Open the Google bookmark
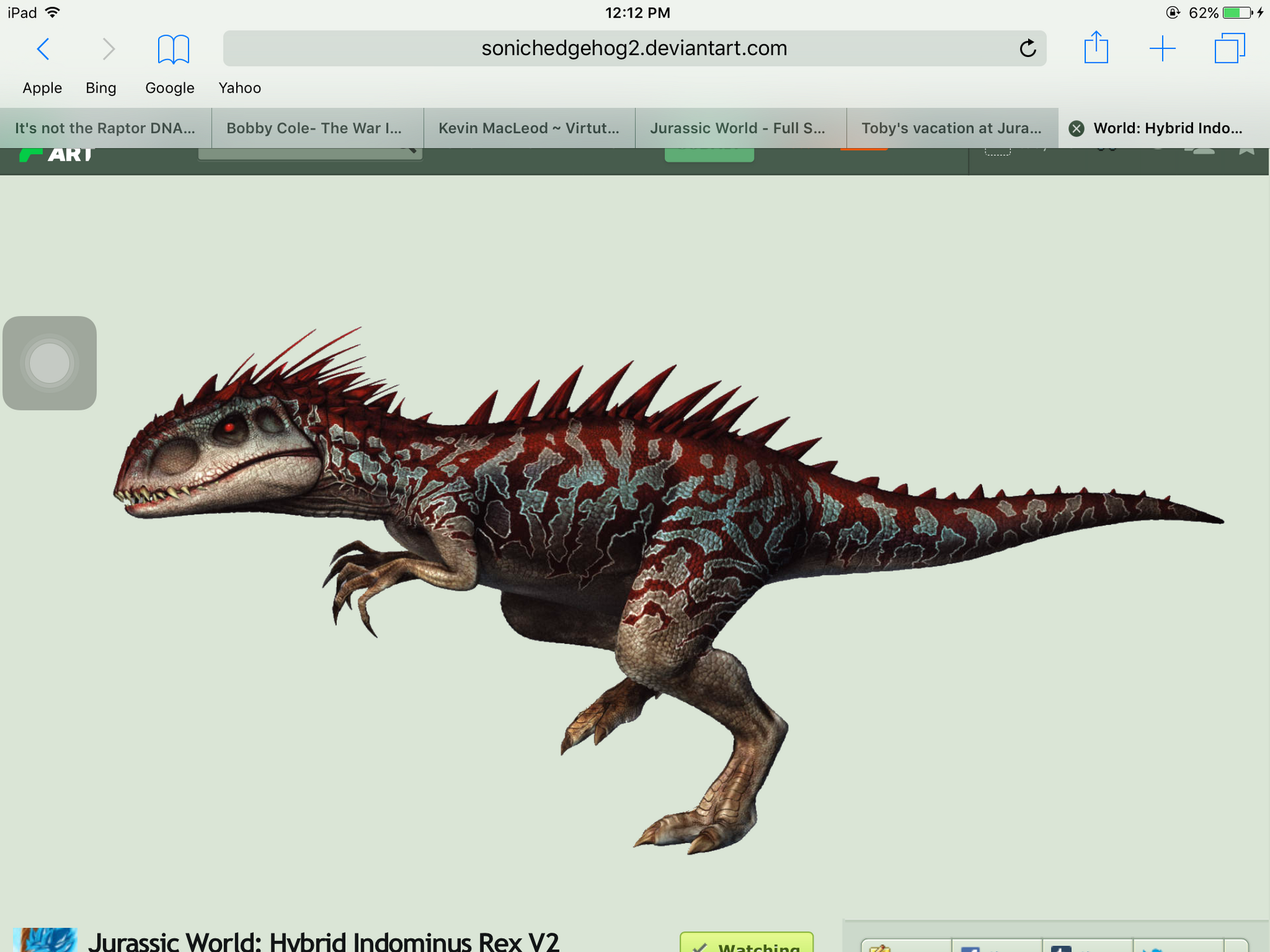This screenshot has width=1270, height=952. [x=170, y=88]
